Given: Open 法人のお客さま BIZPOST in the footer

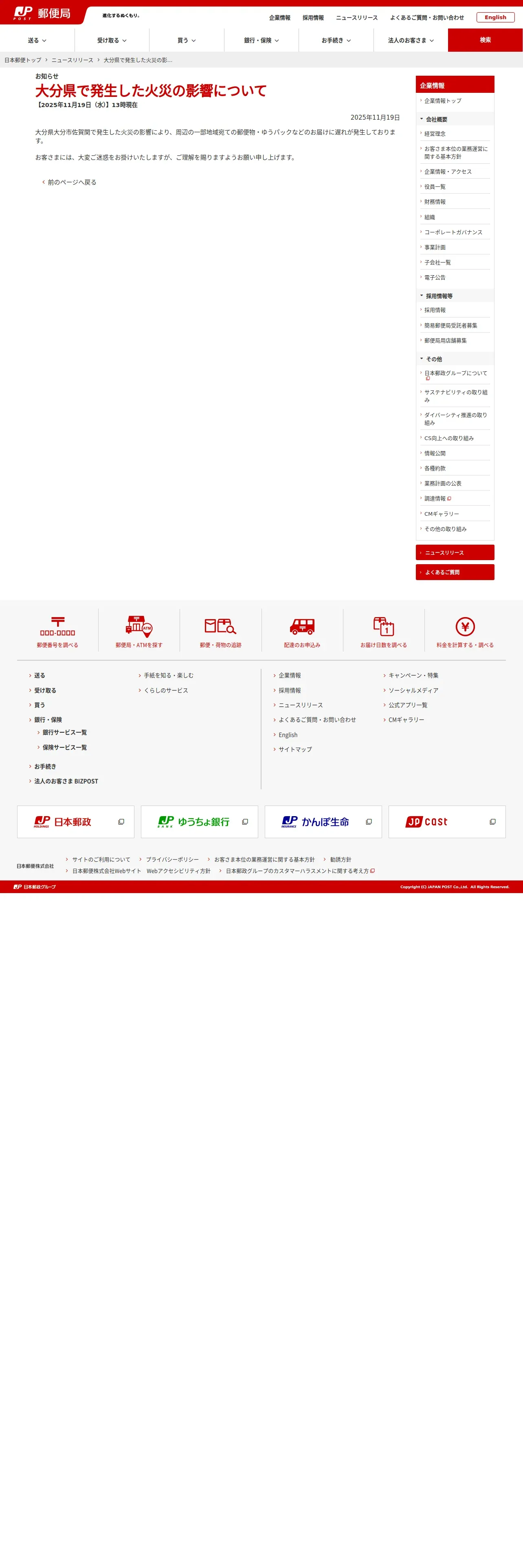Looking at the screenshot, I should pyautogui.click(x=66, y=781).
